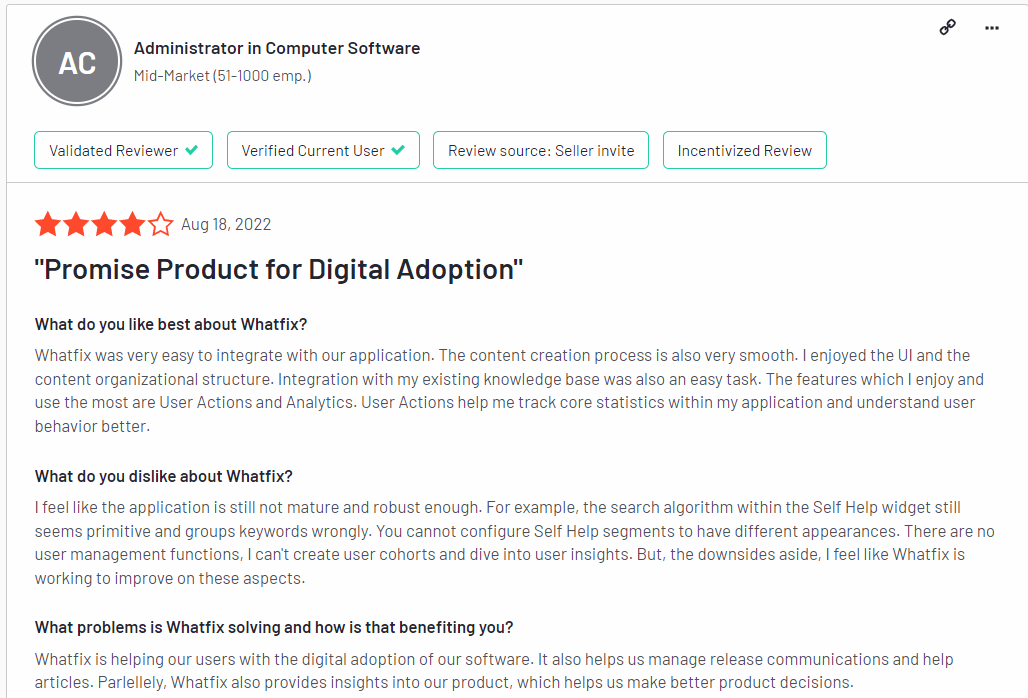Click the Verified Current User checkmark
This screenshot has height=698, width=1028.
(398, 150)
